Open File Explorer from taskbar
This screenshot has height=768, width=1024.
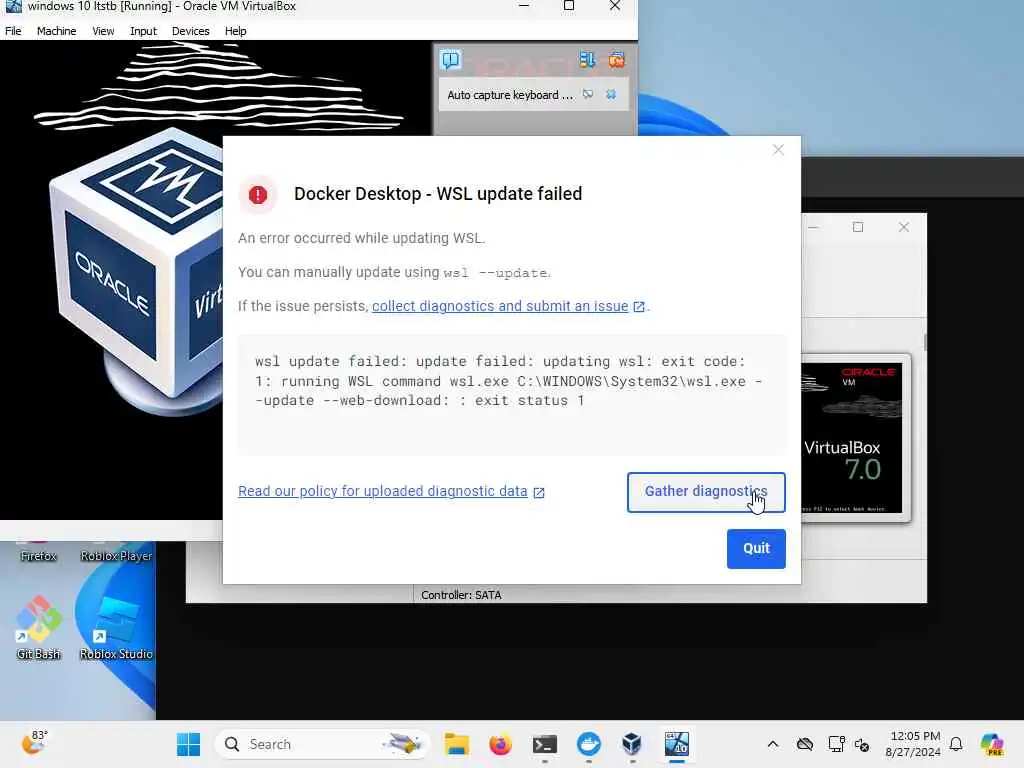(457, 744)
